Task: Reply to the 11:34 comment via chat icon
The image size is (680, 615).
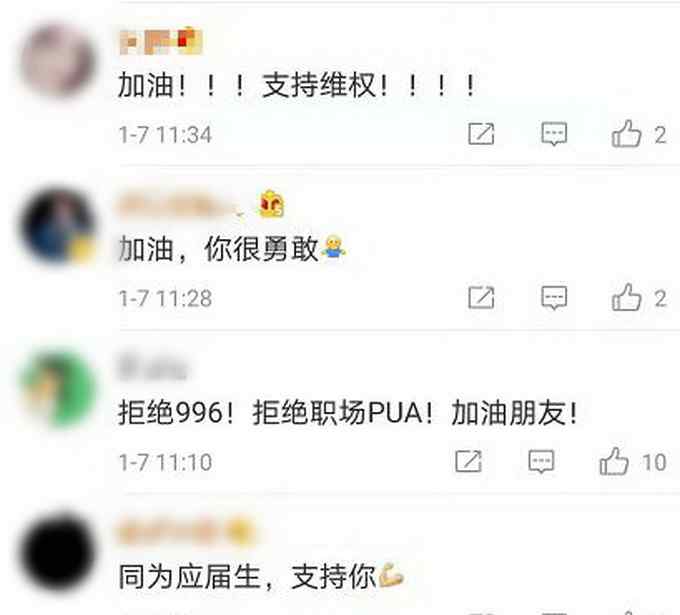Action: (554, 134)
